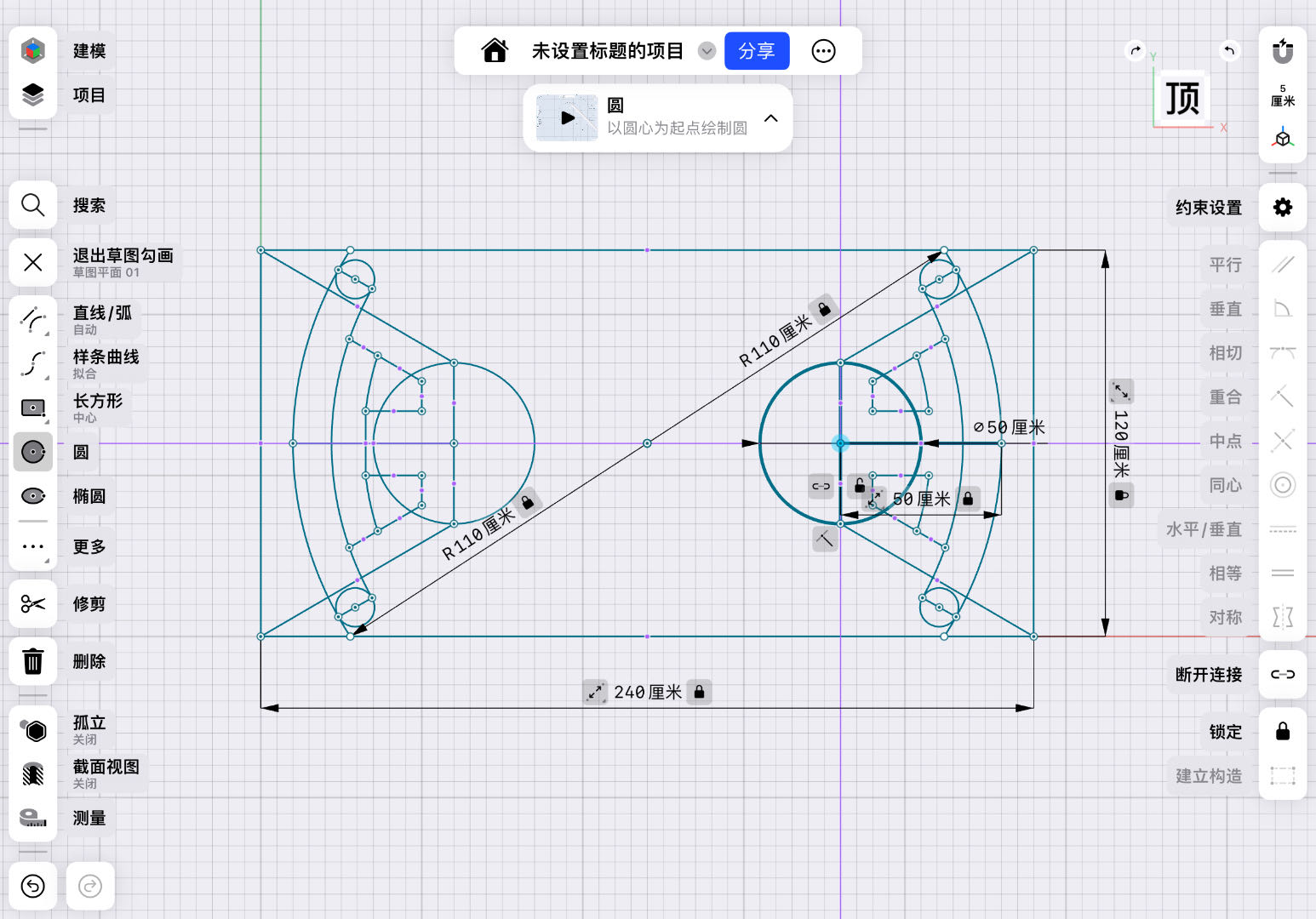Toggle lock beside lower 50 厘米 dimension
The image size is (1316, 919).
coord(968,499)
